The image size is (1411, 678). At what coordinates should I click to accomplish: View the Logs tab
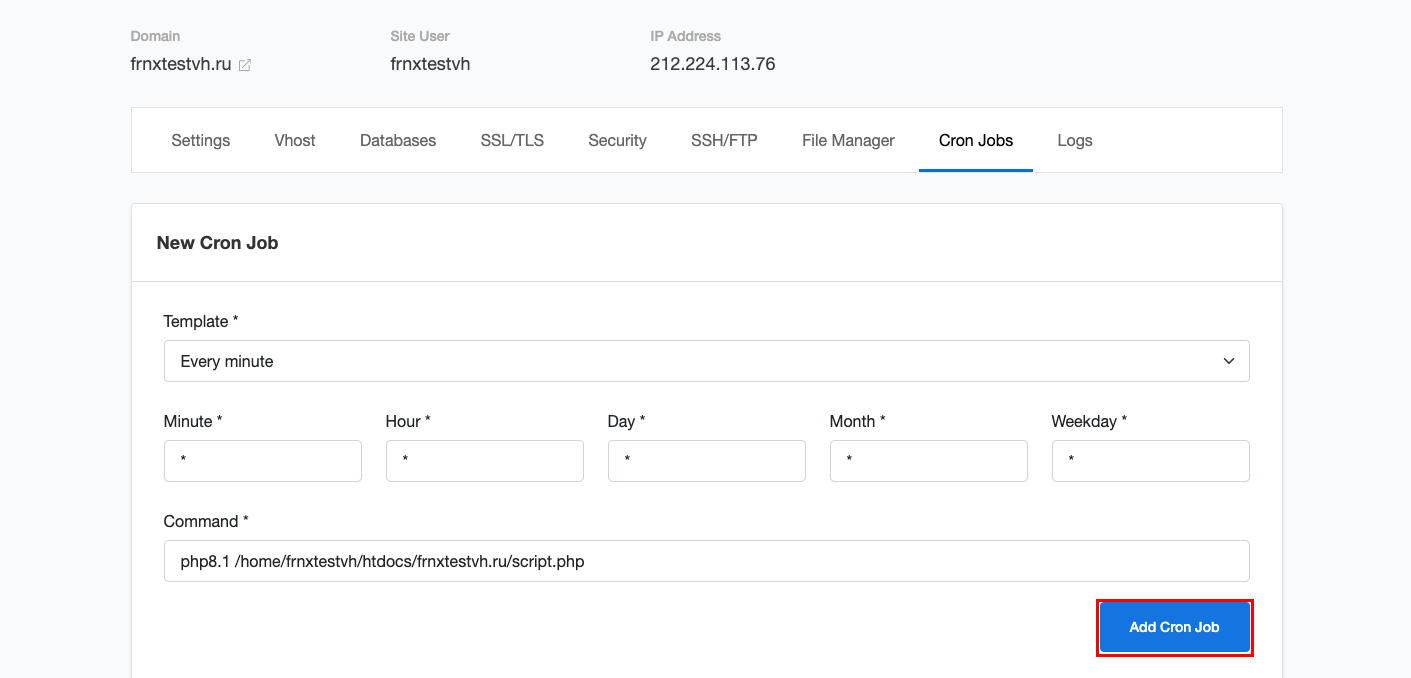[1075, 140]
